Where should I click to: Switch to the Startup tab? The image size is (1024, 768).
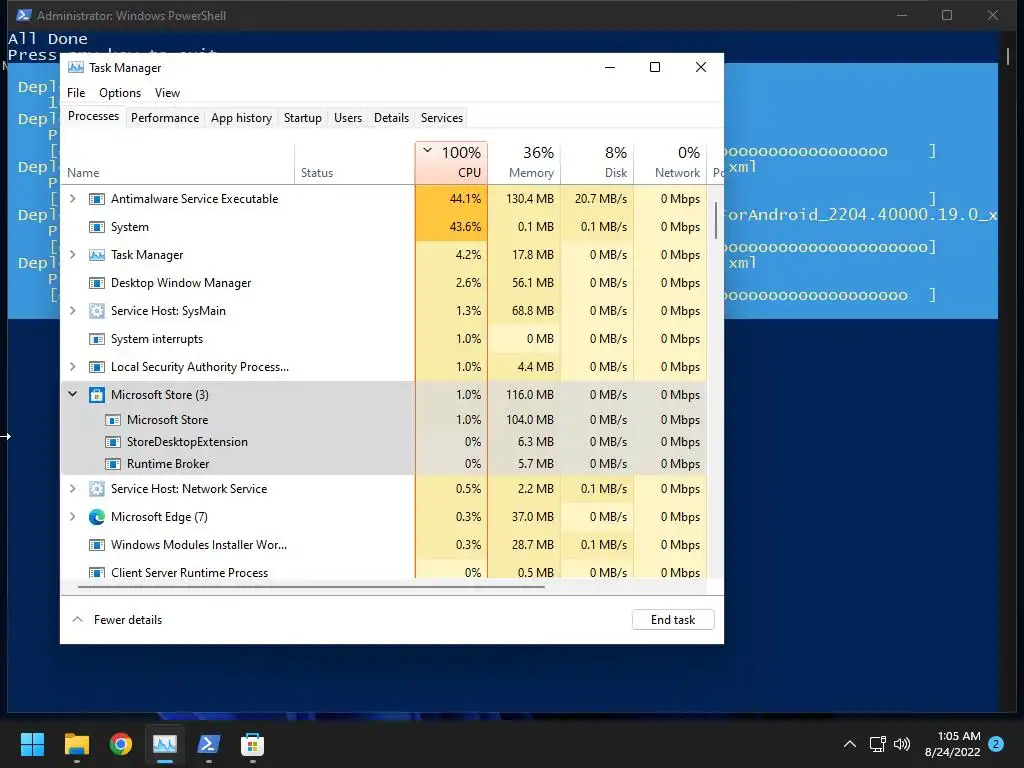pos(302,118)
